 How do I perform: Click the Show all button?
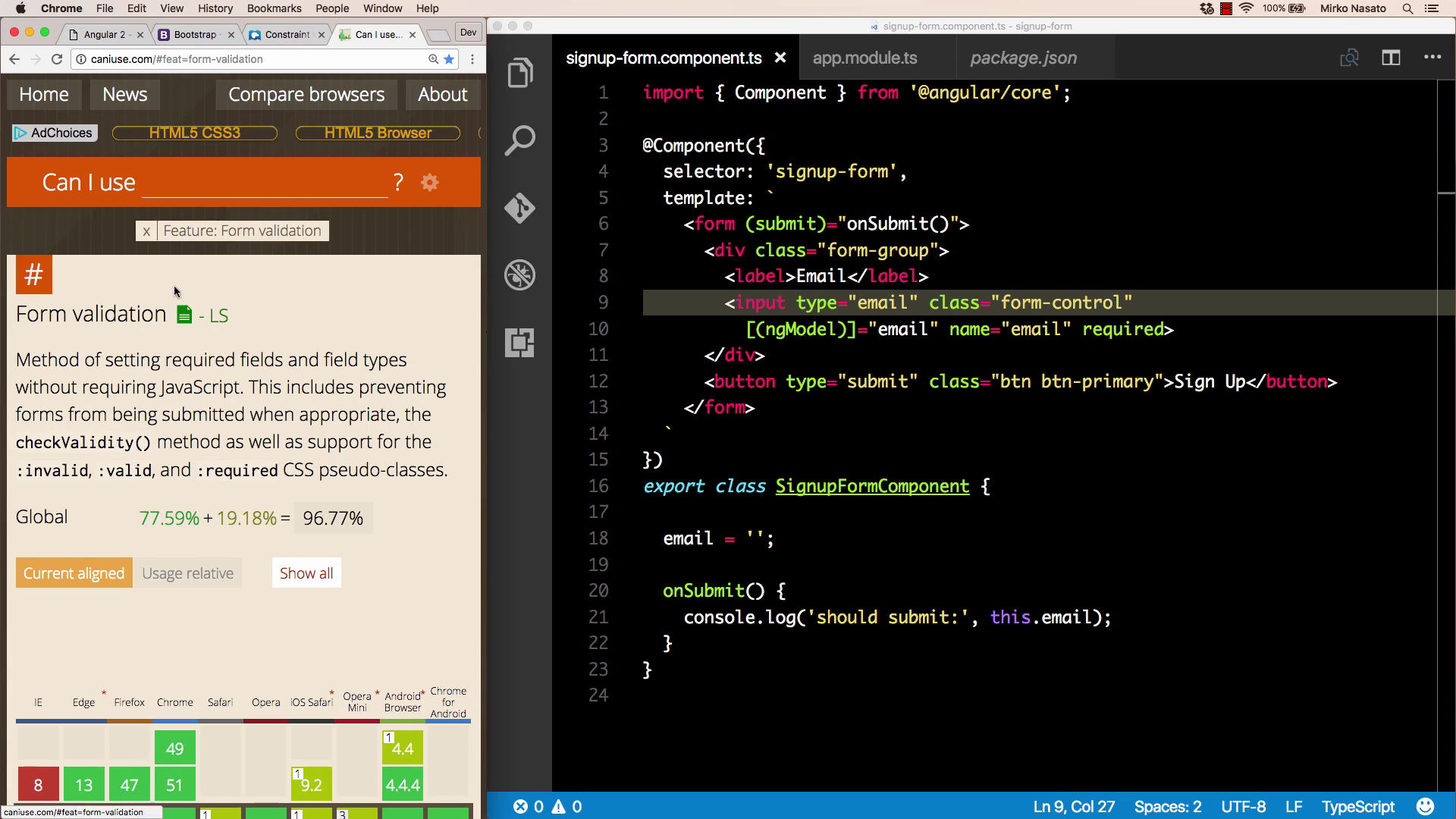[x=306, y=573]
